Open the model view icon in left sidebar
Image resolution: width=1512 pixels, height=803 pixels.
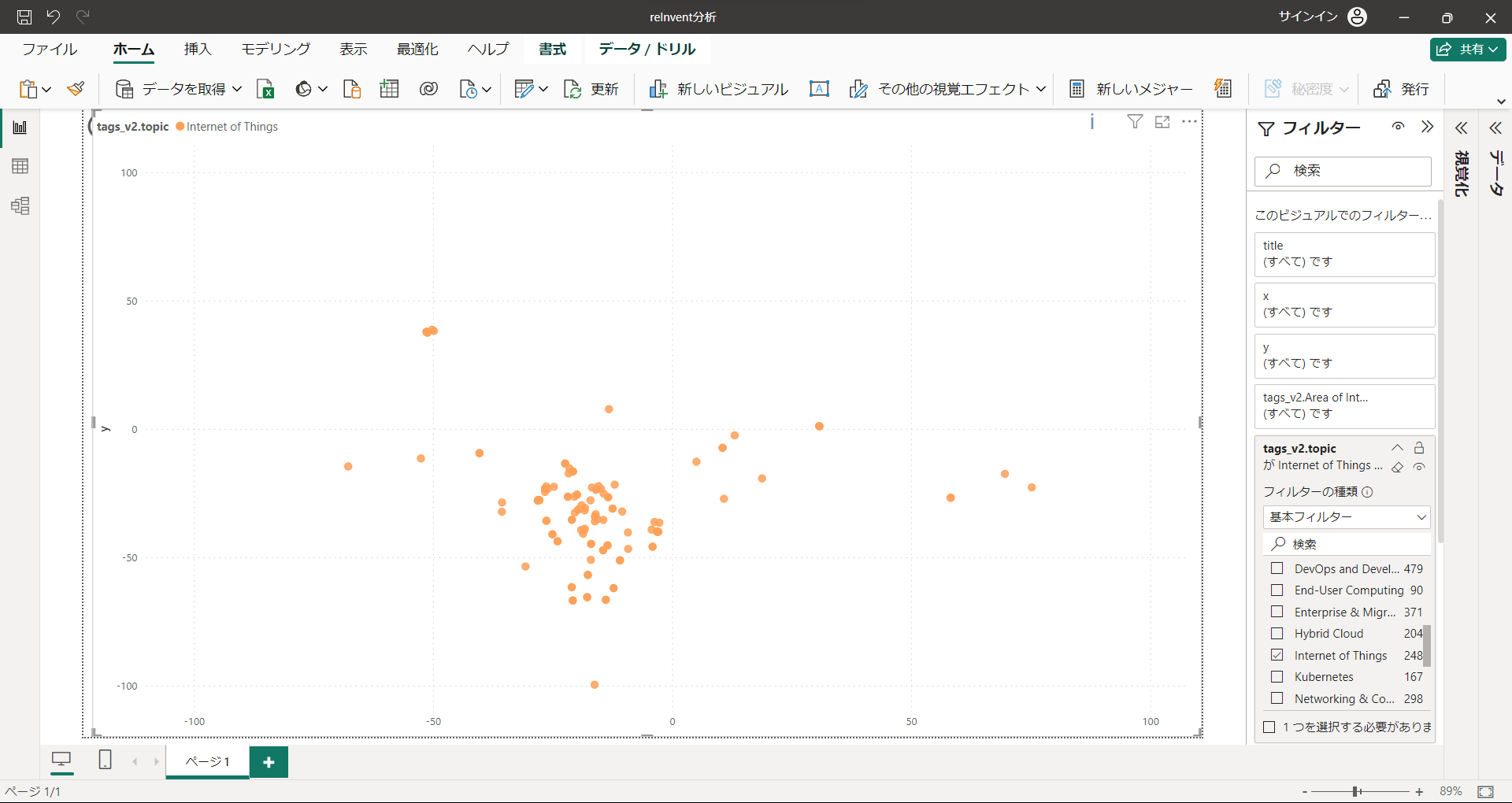coord(20,206)
